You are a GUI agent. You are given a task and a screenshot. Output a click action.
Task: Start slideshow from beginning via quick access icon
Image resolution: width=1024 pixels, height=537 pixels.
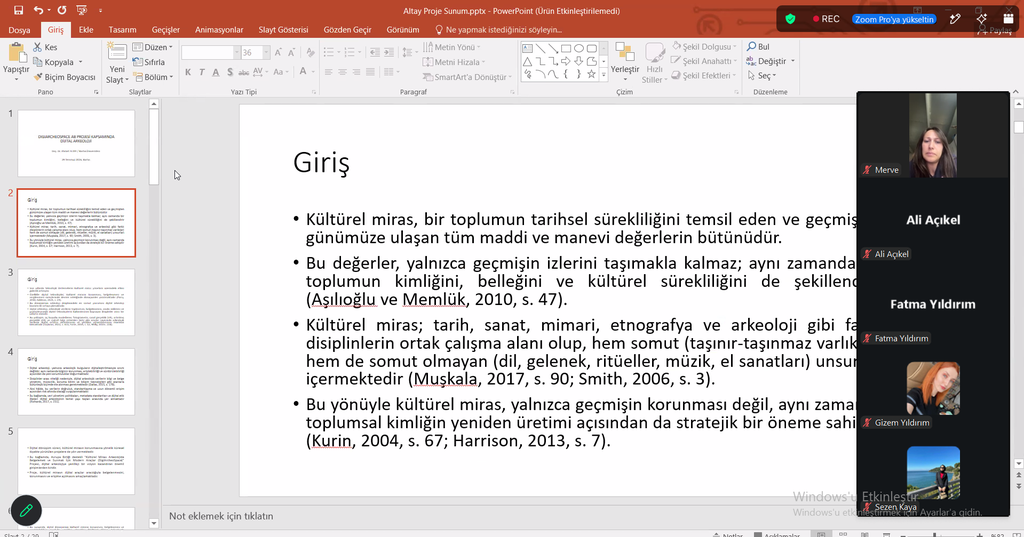pyautogui.click(x=82, y=10)
